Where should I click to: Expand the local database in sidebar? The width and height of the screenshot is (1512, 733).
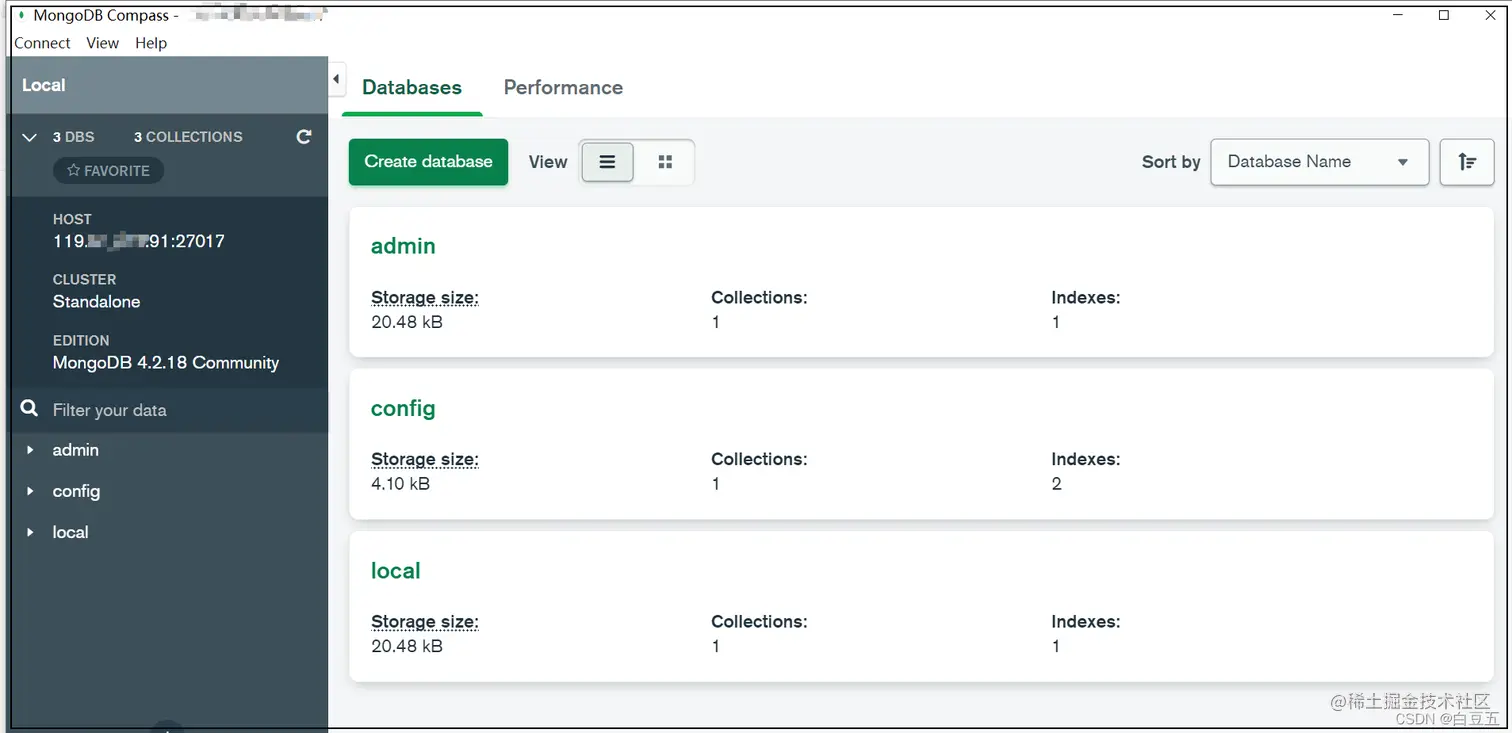(30, 532)
